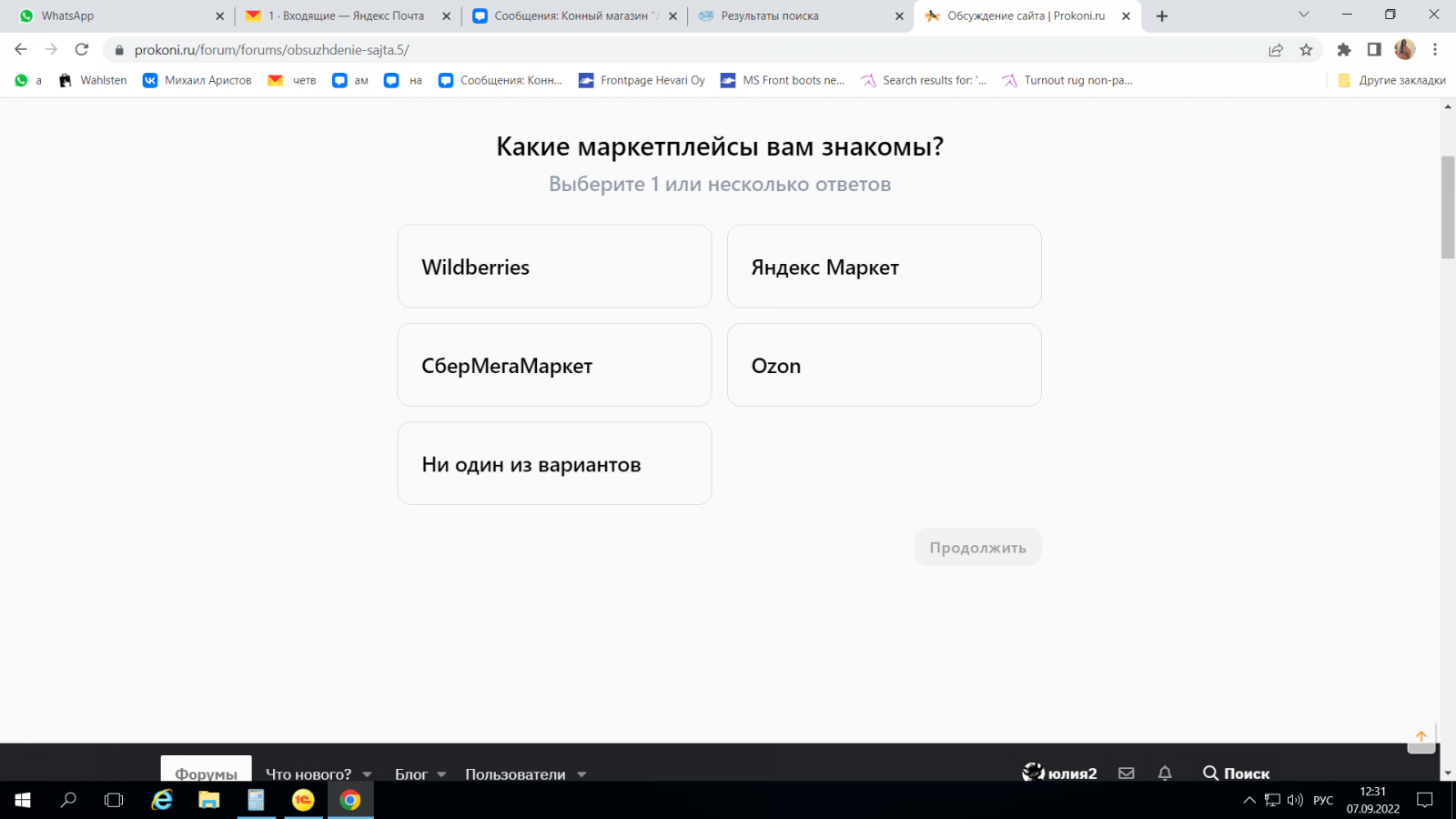This screenshot has height=819, width=1456.
Task: Open forum private messages envelope icon
Action: coord(1127,773)
